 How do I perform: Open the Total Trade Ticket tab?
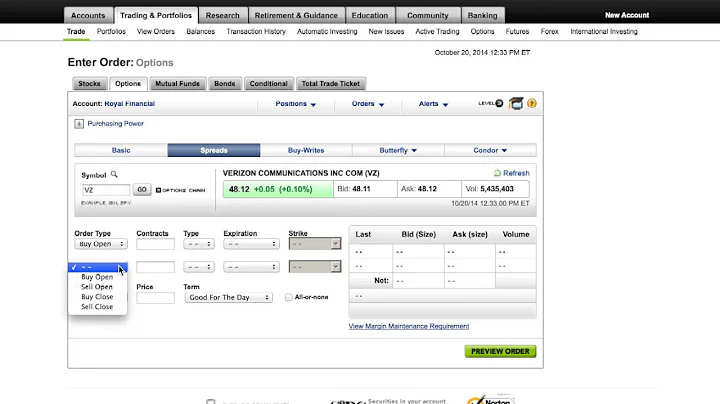(331, 84)
